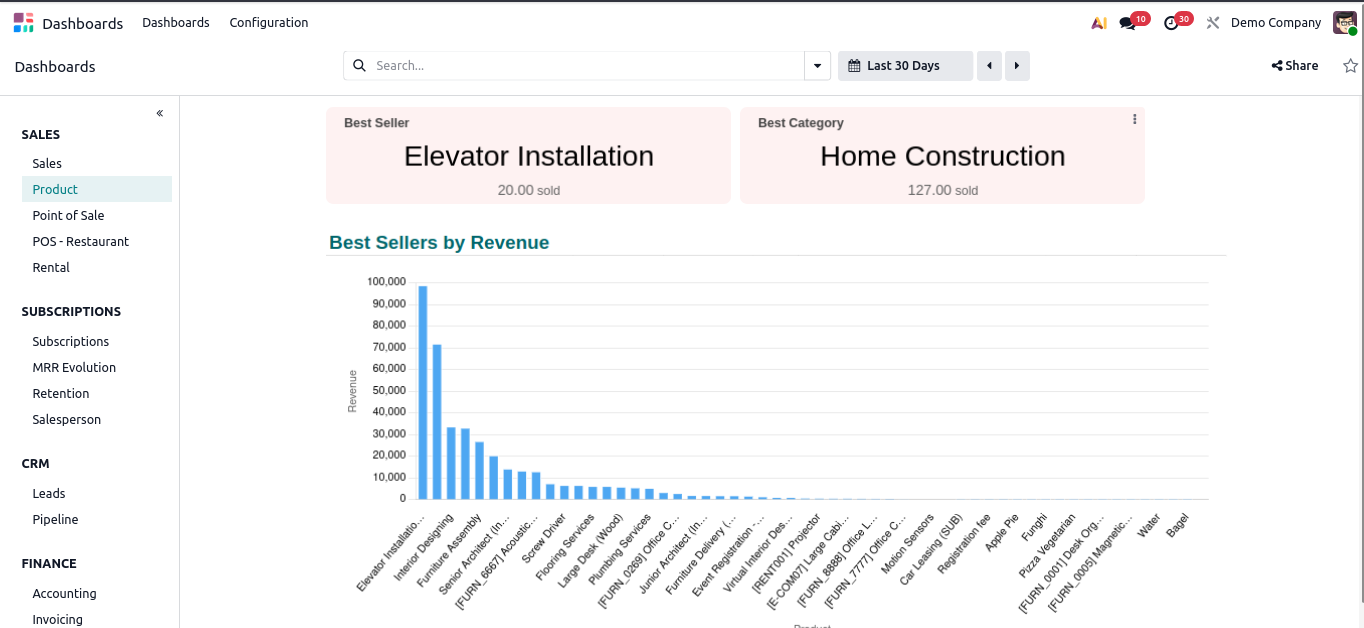Click the Elevator Installation revenue bar
The image size is (1364, 628).
[x=423, y=392]
